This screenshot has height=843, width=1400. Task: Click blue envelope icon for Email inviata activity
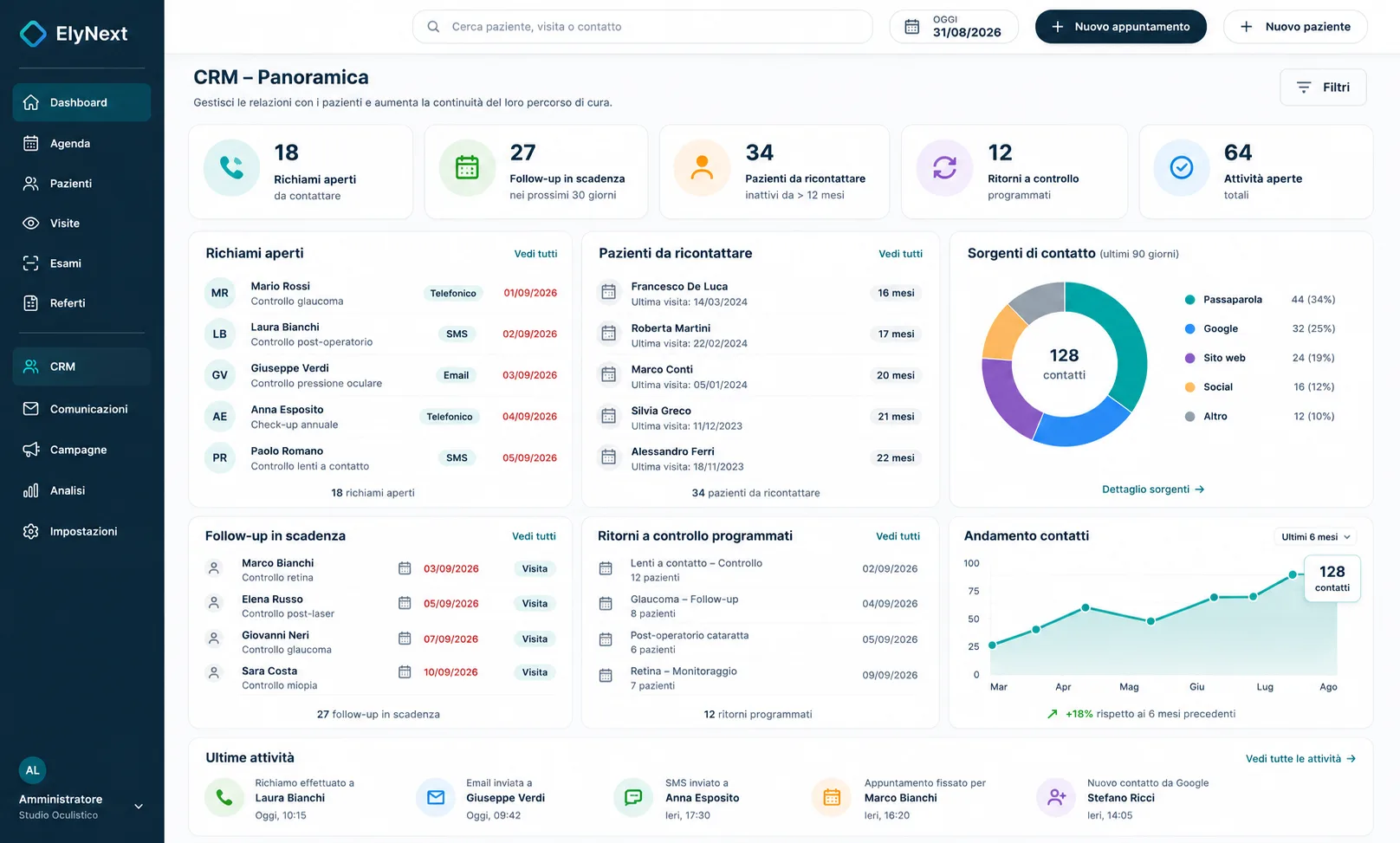(436, 797)
